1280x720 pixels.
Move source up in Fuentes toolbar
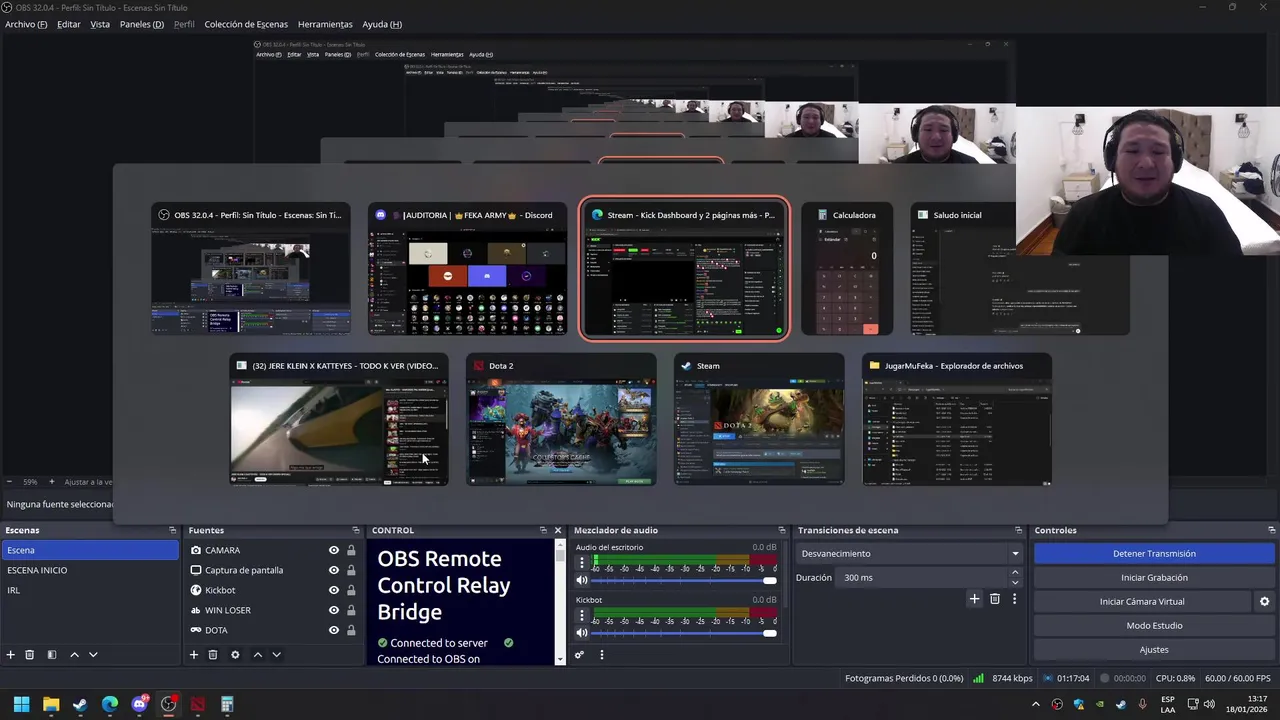click(x=257, y=654)
